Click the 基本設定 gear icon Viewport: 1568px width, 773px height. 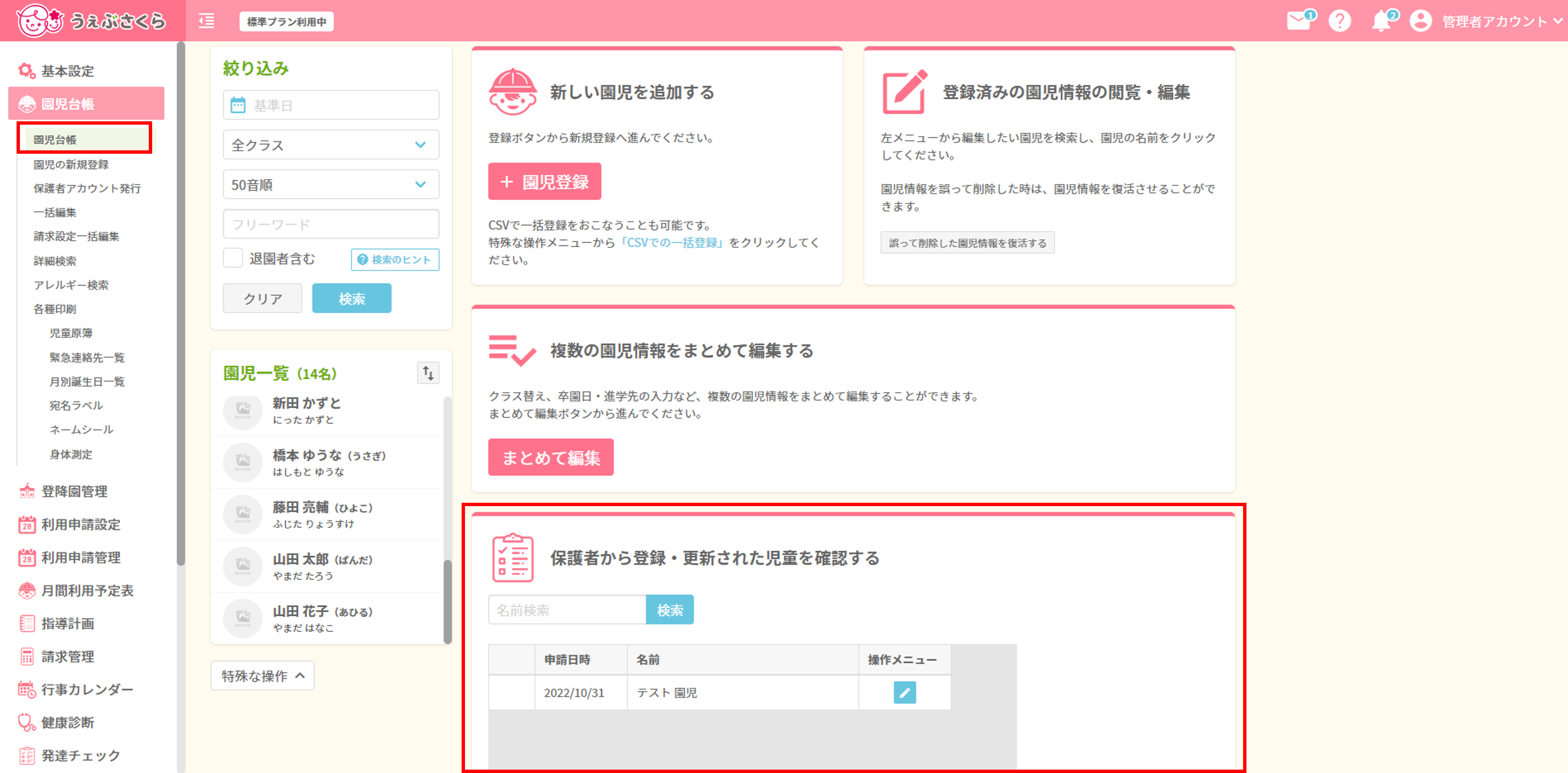click(26, 71)
